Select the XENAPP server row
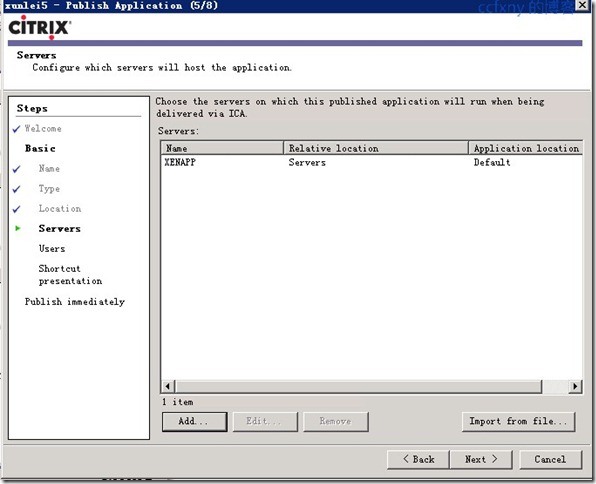This screenshot has width=596, height=484. coord(372,162)
